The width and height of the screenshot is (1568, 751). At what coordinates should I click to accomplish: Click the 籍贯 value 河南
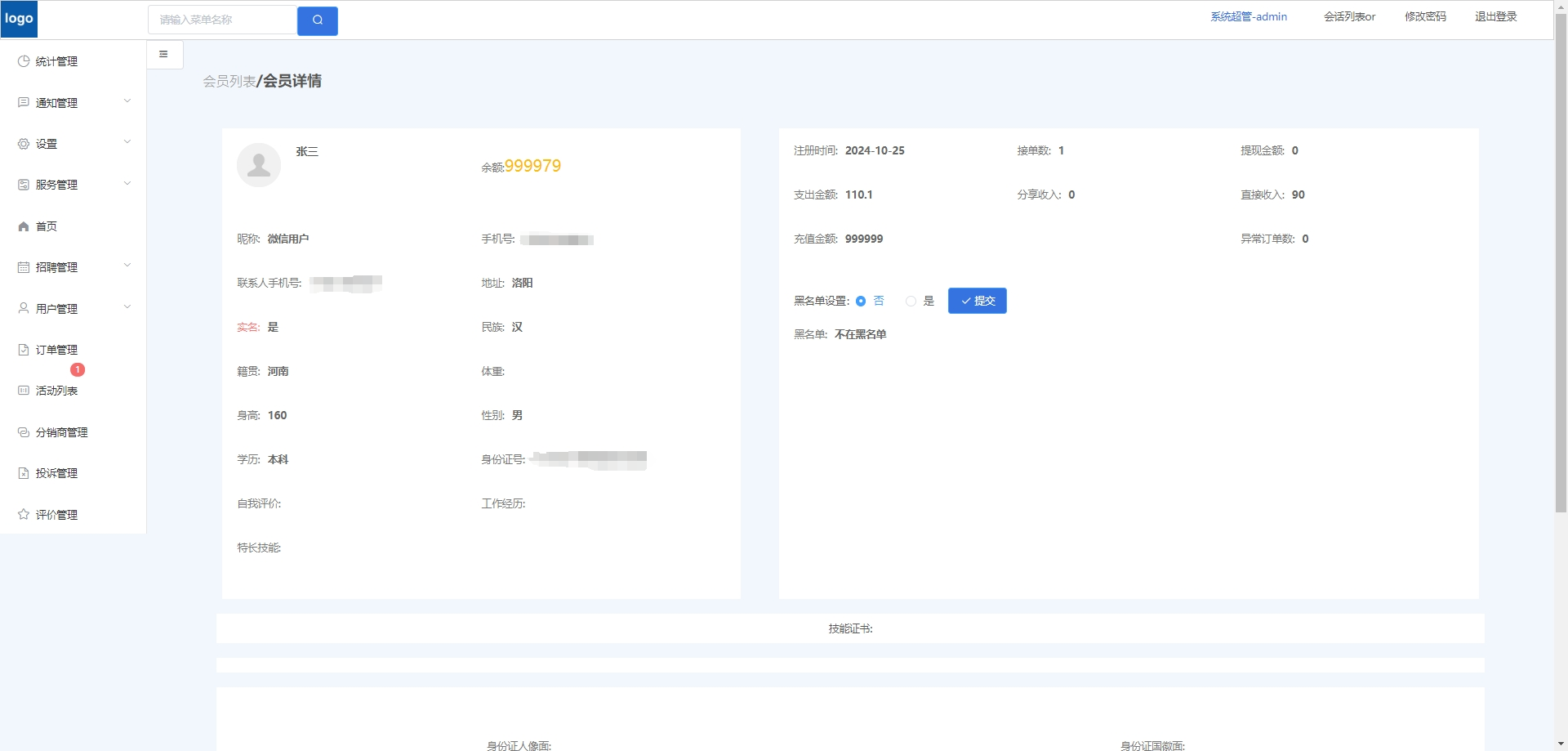[278, 371]
